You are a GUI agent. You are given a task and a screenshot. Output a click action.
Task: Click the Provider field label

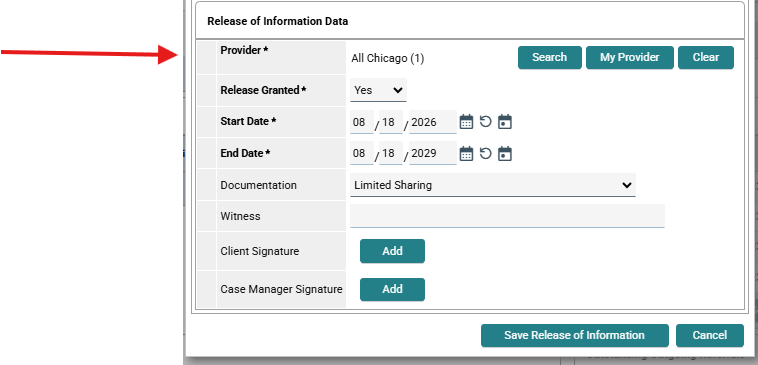pos(244,50)
